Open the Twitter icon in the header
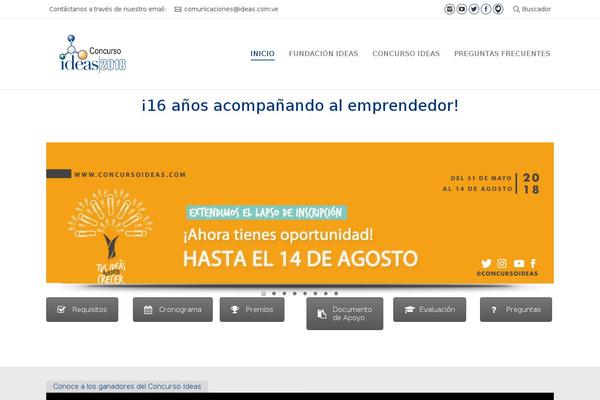 pos(474,9)
